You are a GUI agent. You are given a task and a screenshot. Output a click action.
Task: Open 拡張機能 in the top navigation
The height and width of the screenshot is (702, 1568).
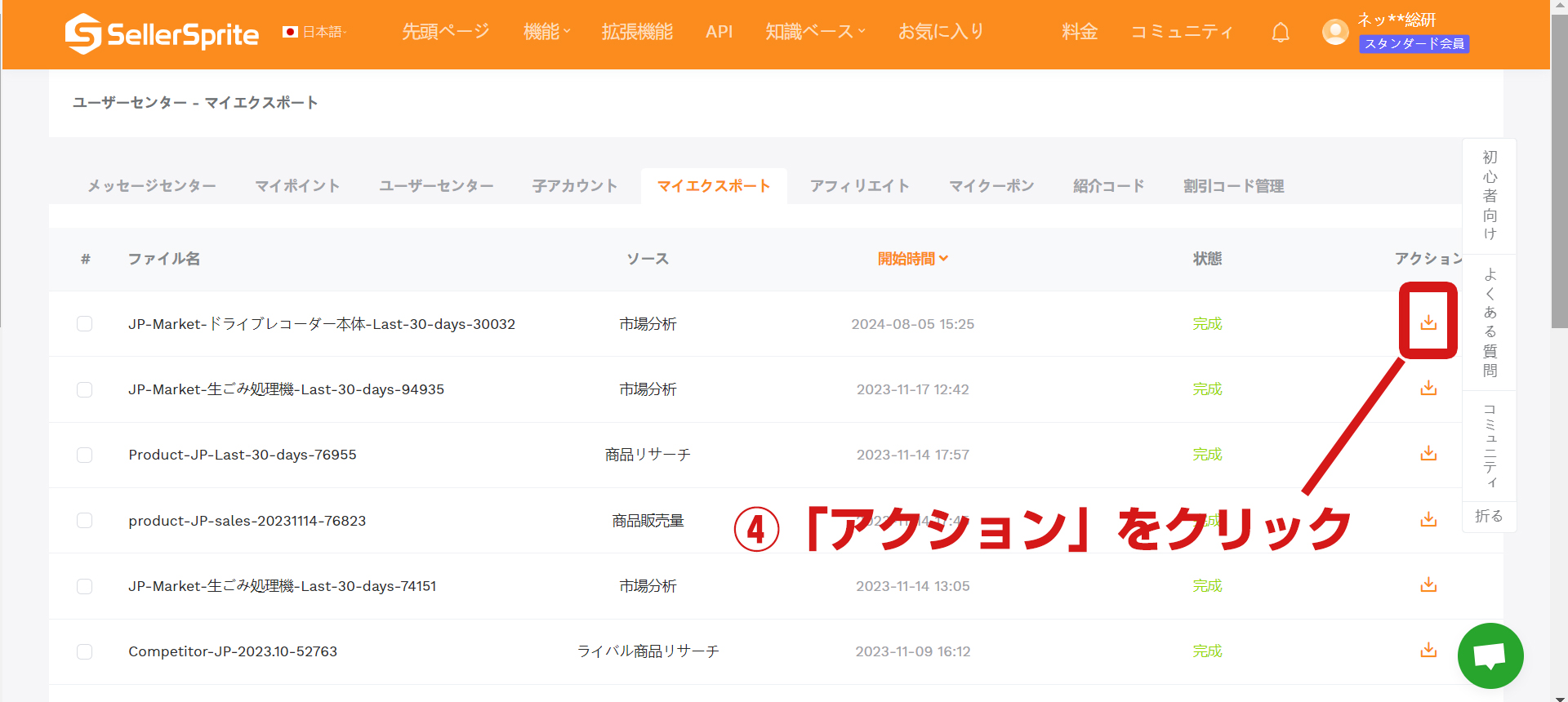pos(637,32)
